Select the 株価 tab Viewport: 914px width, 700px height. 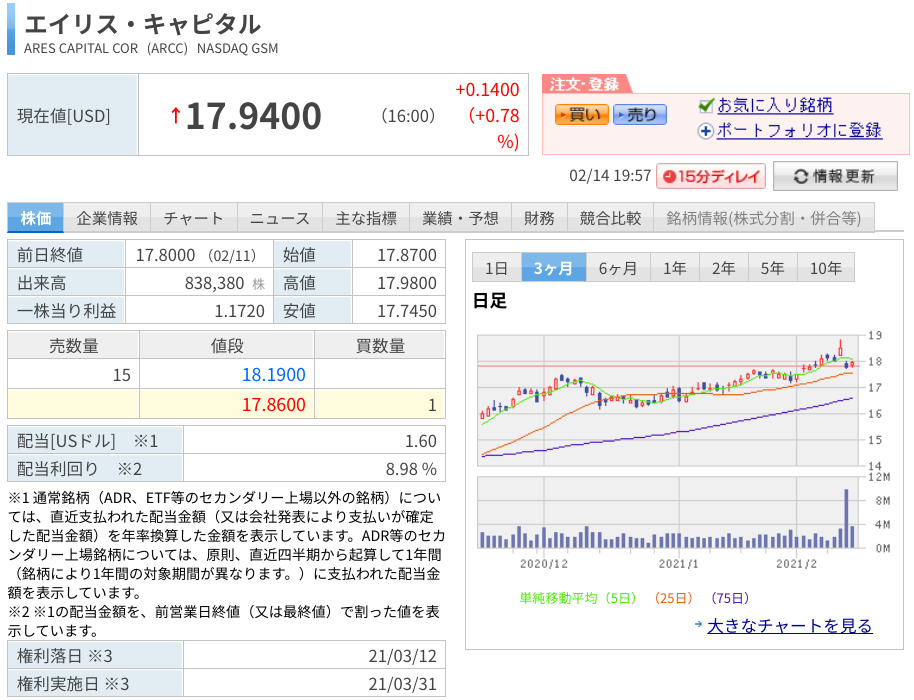click(36, 218)
